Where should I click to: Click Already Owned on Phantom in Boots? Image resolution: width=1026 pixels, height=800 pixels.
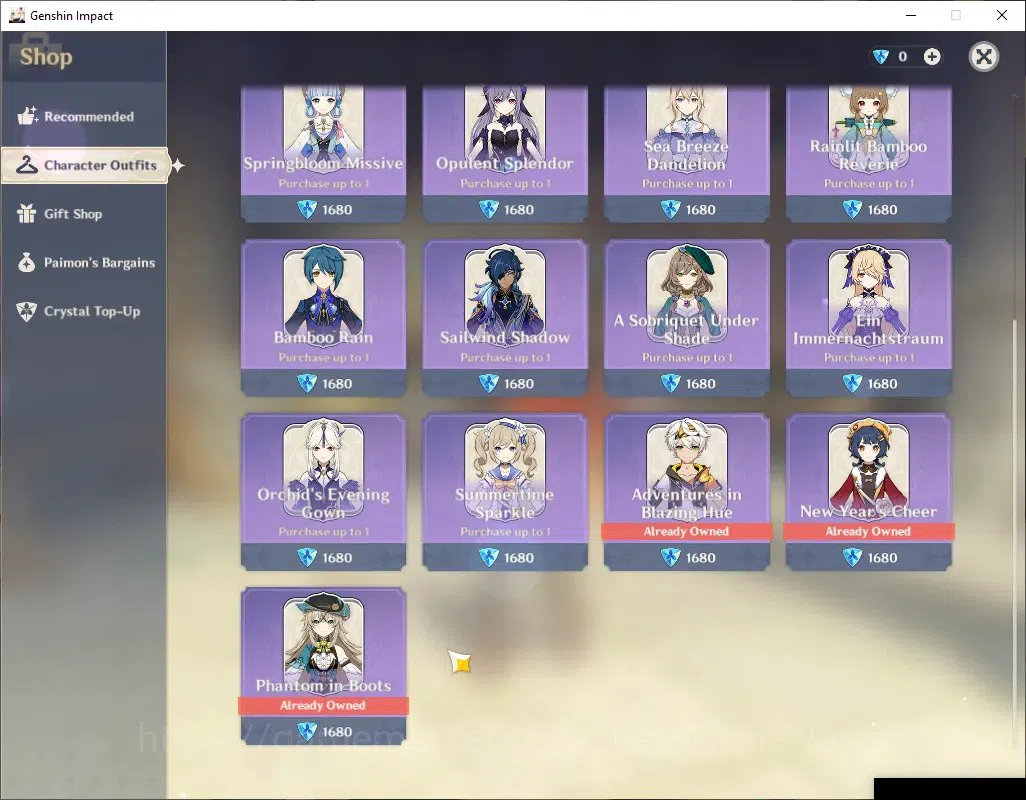[x=323, y=705]
